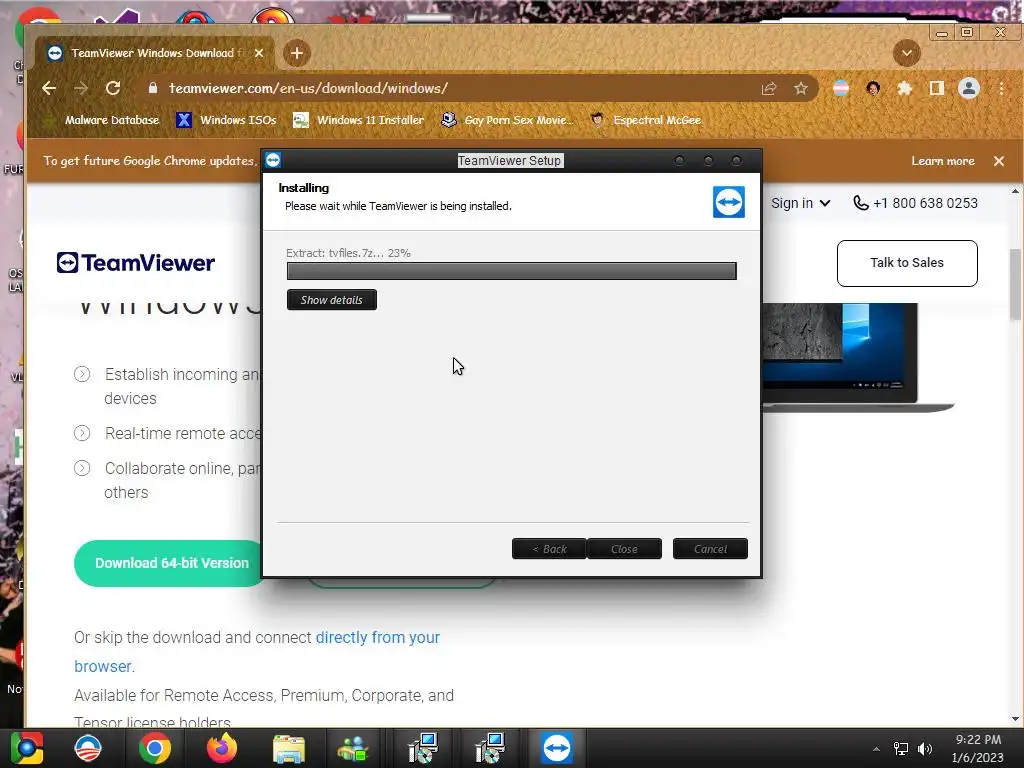Open the messenger people icon on the taskbar
1024x768 pixels.
click(x=353, y=748)
